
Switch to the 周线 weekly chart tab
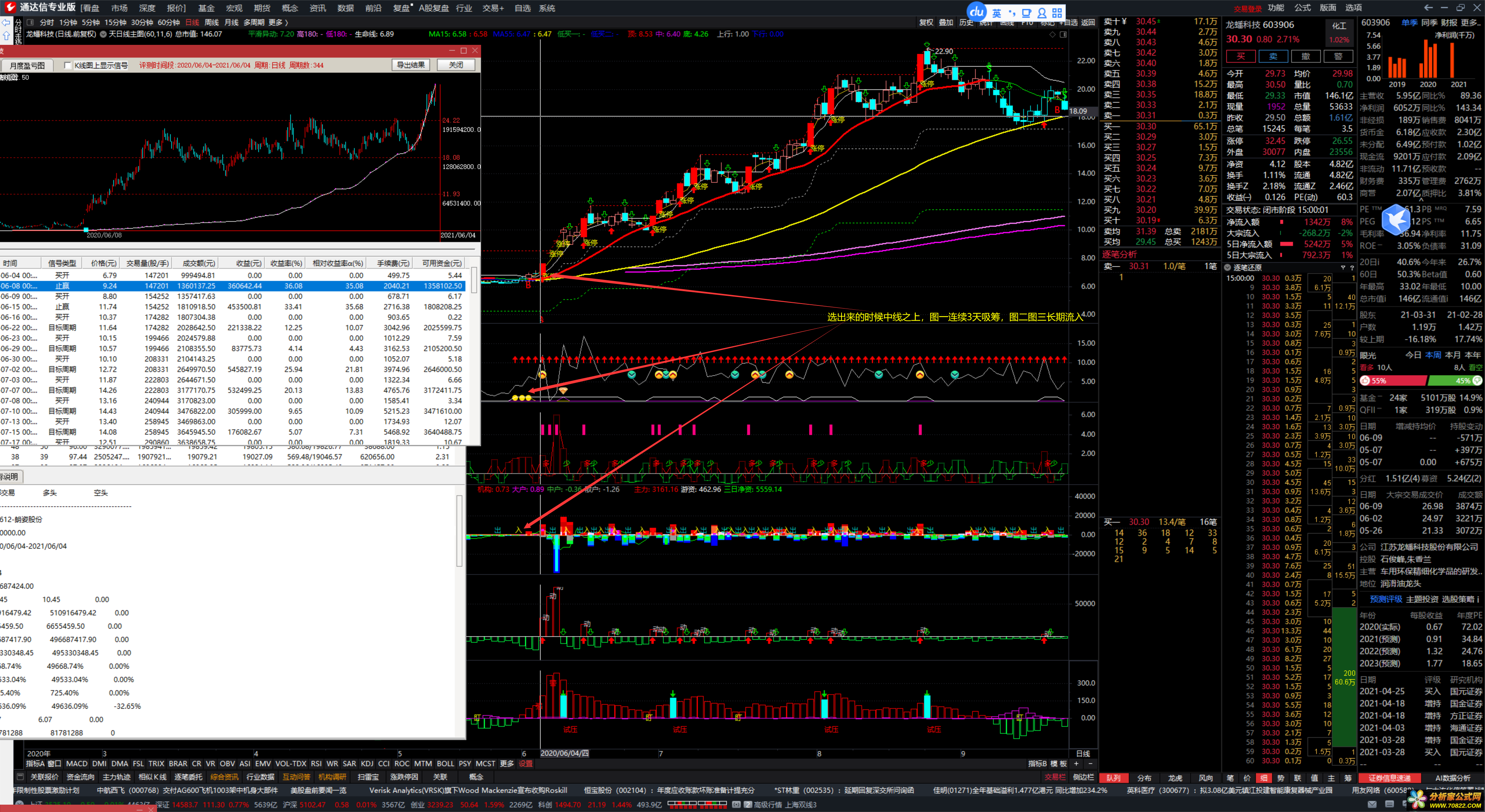212,22
